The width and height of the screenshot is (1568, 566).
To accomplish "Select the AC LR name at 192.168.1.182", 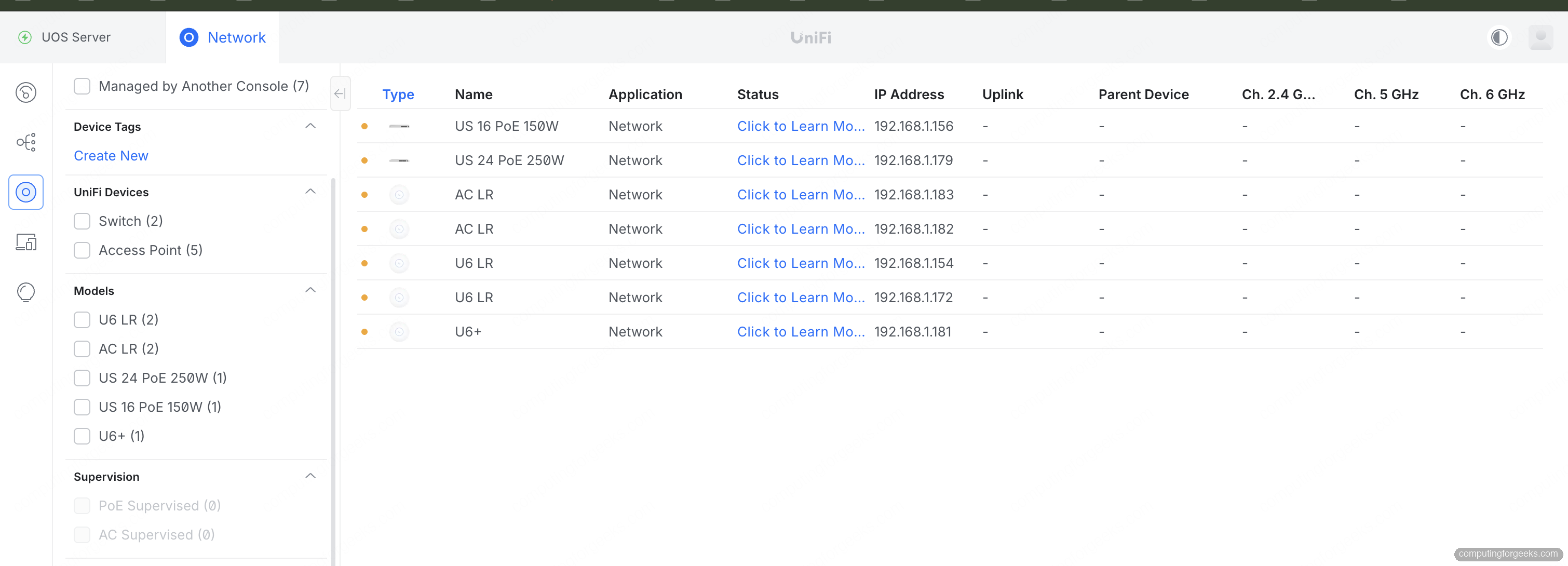I will [x=474, y=230].
